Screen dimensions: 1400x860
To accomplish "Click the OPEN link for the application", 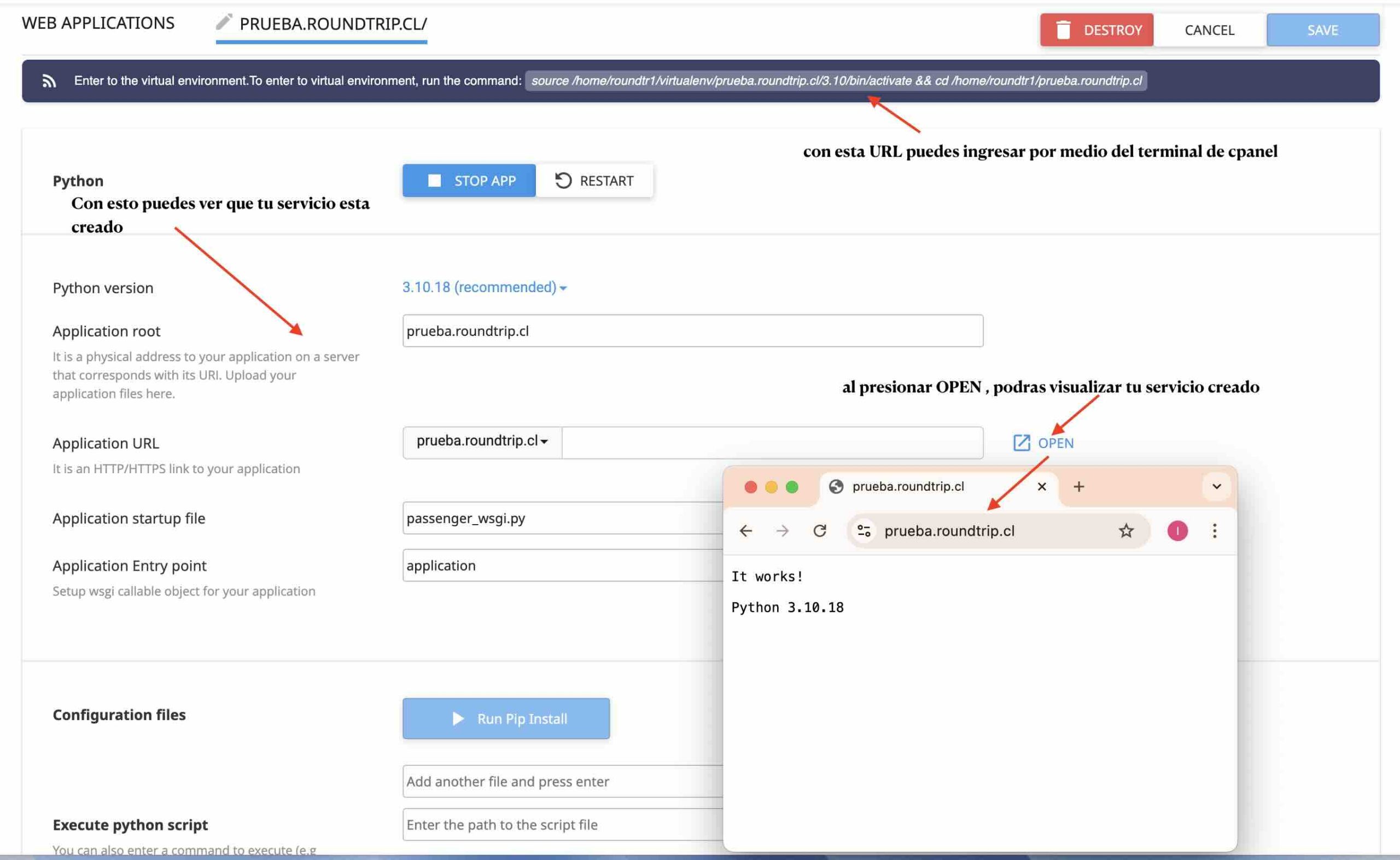I will point(1043,443).
